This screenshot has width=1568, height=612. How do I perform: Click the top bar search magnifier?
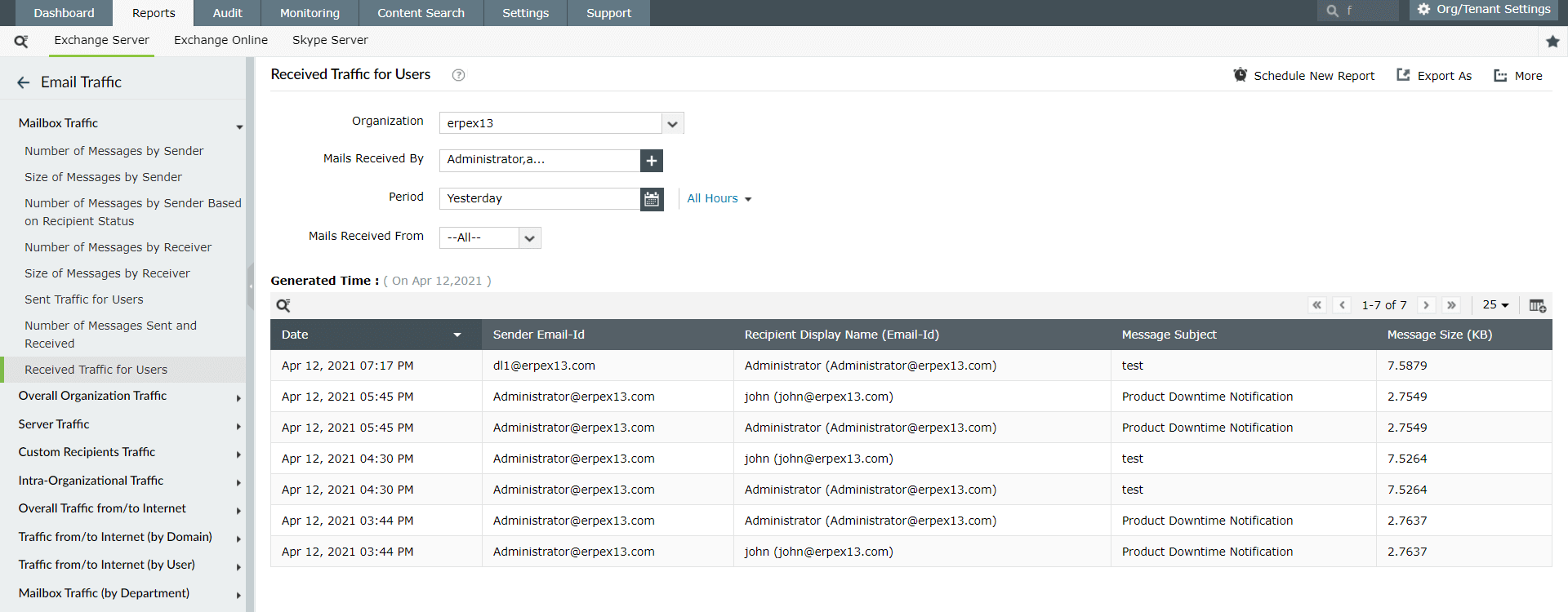coord(1332,11)
